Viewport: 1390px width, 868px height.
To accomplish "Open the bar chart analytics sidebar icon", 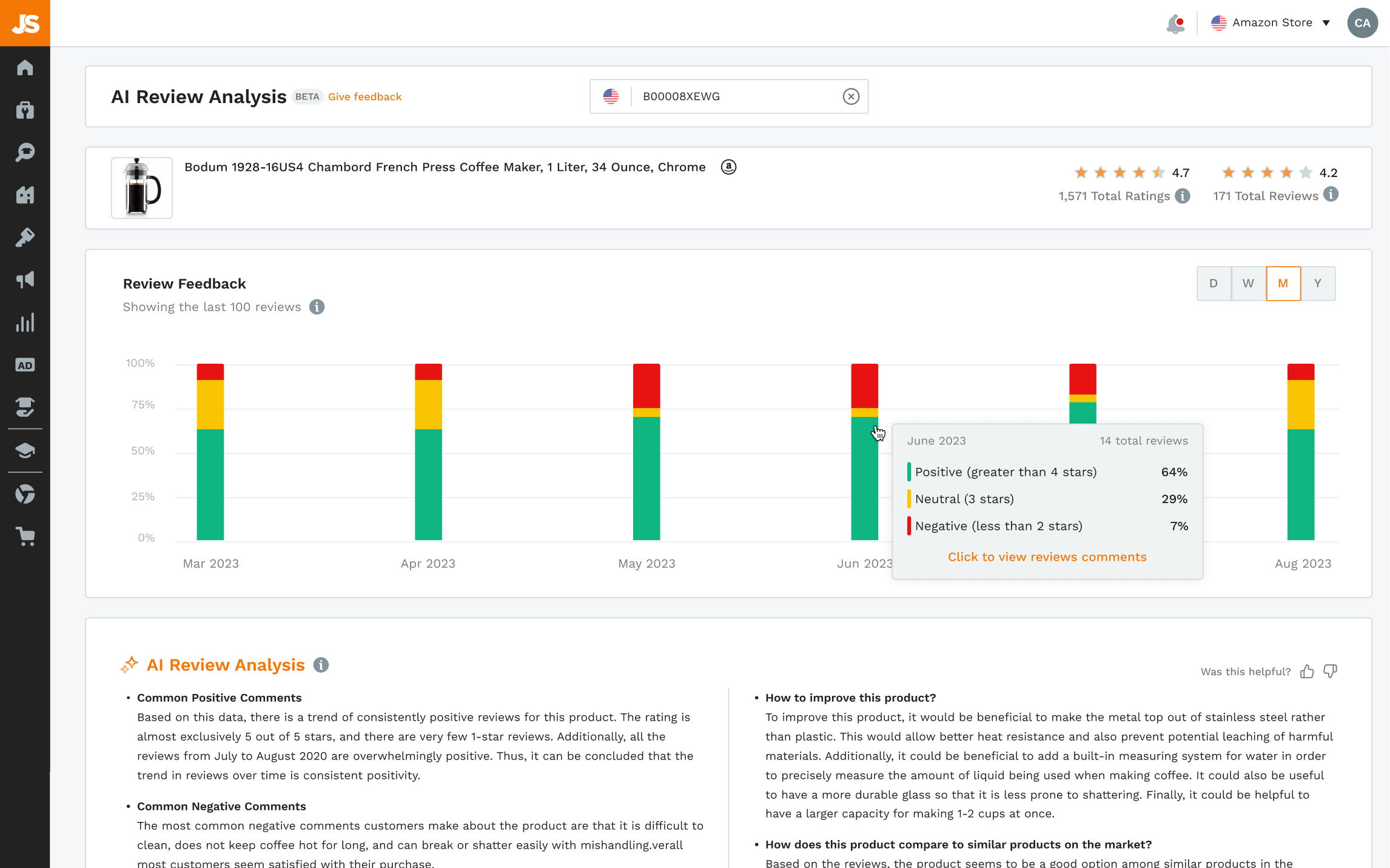I will pos(25,322).
